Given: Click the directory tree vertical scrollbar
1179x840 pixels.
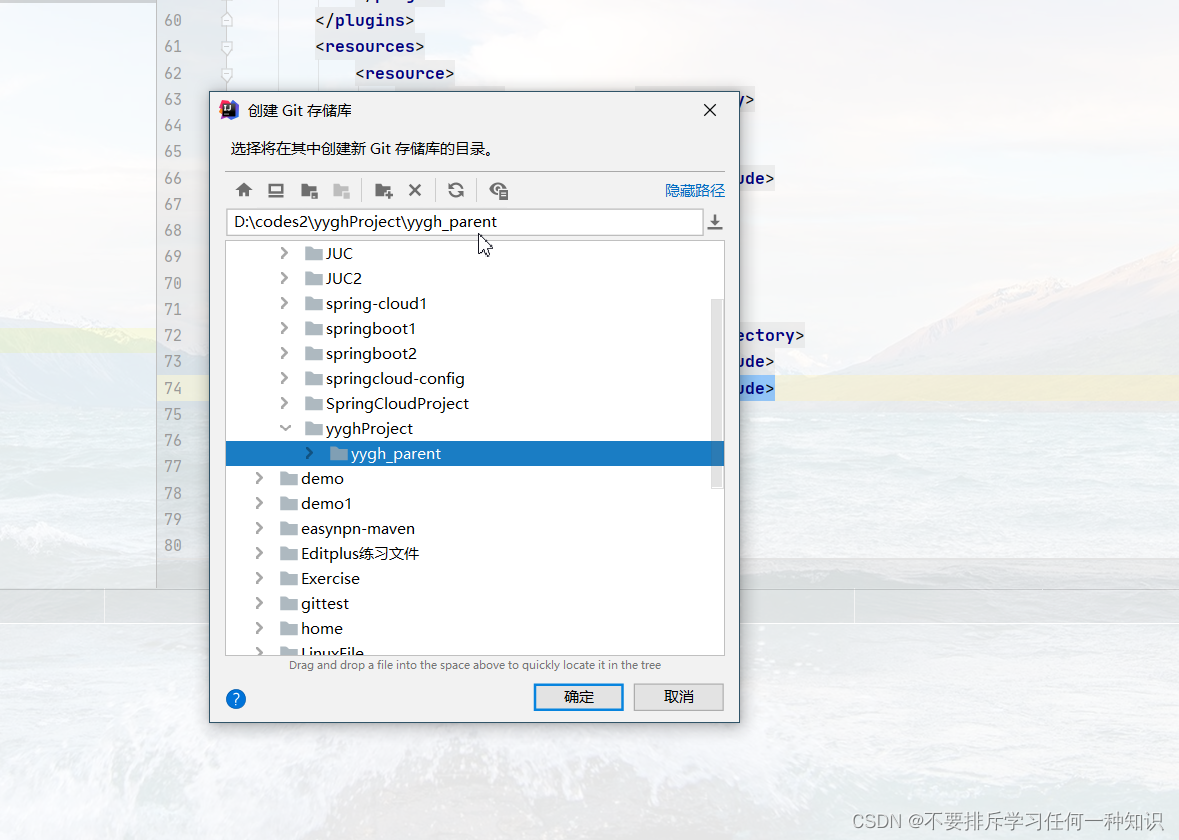Looking at the screenshot, I should [717, 394].
